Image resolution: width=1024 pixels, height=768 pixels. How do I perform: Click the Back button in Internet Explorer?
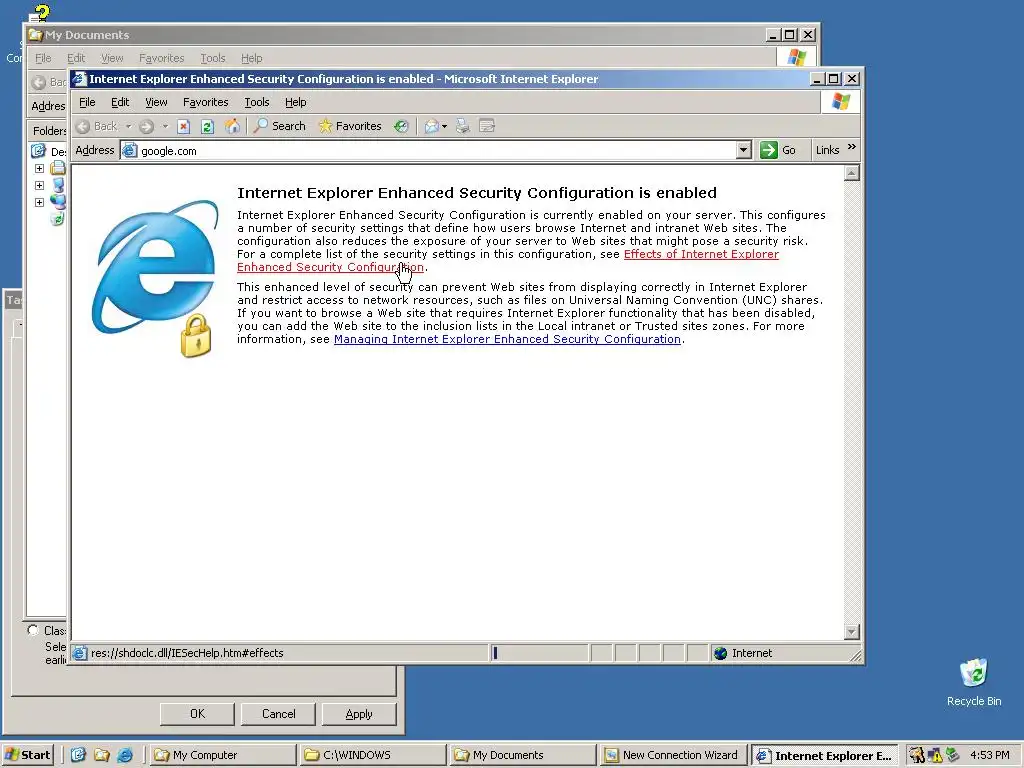pos(97,126)
